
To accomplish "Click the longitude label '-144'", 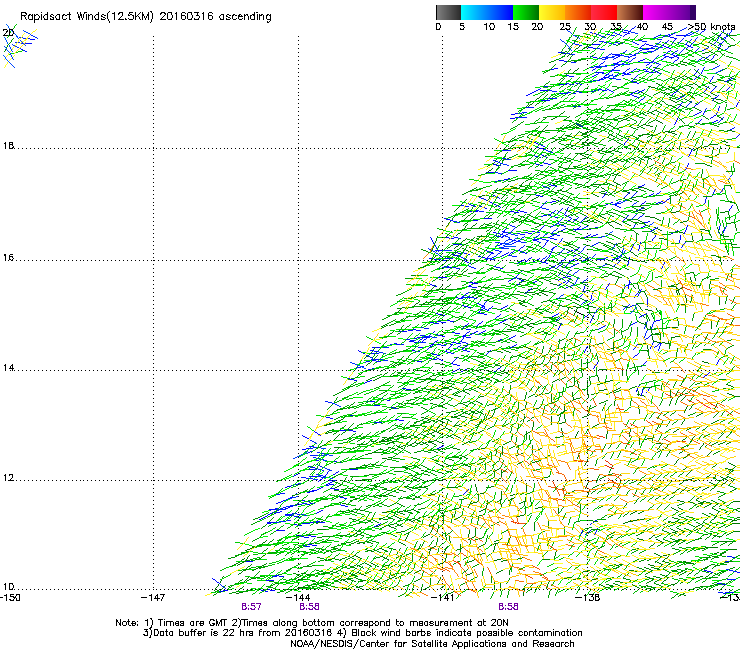I will [x=298, y=598].
